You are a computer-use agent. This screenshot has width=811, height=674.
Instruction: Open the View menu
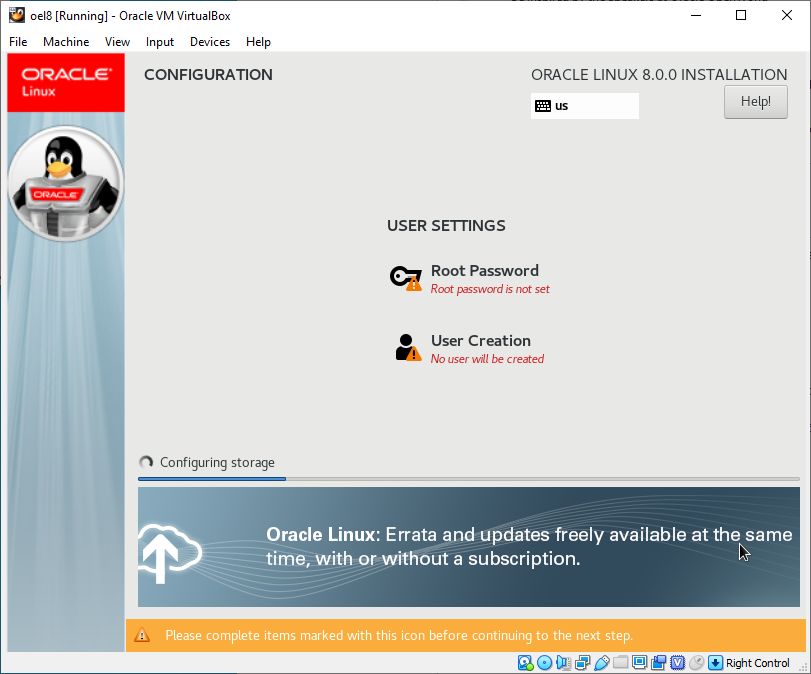pos(117,42)
